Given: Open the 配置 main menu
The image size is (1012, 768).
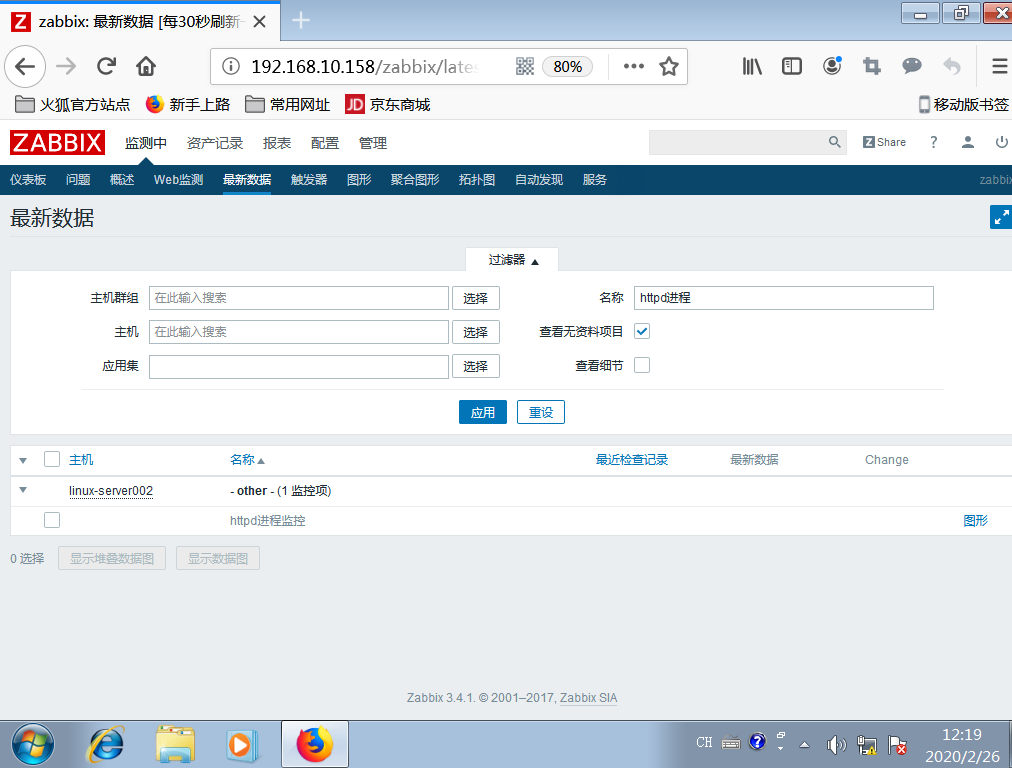Looking at the screenshot, I should coord(325,143).
